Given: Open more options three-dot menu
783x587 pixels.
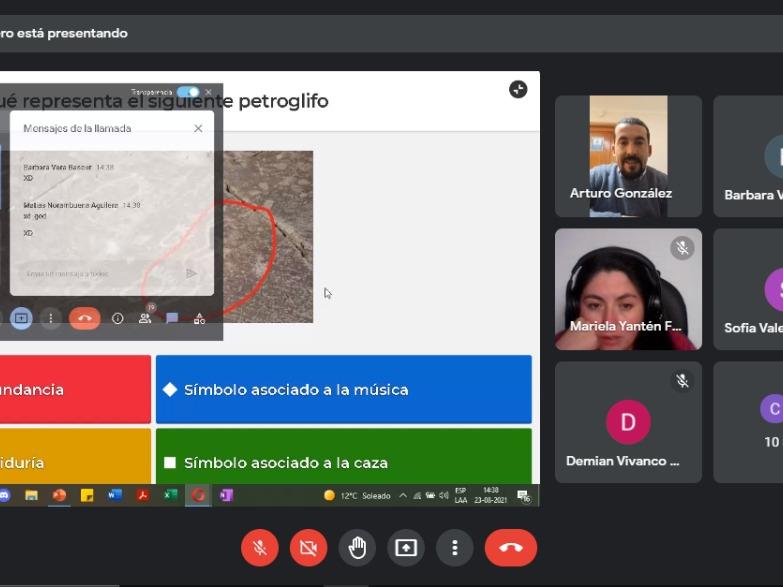Looking at the screenshot, I should 454,548.
